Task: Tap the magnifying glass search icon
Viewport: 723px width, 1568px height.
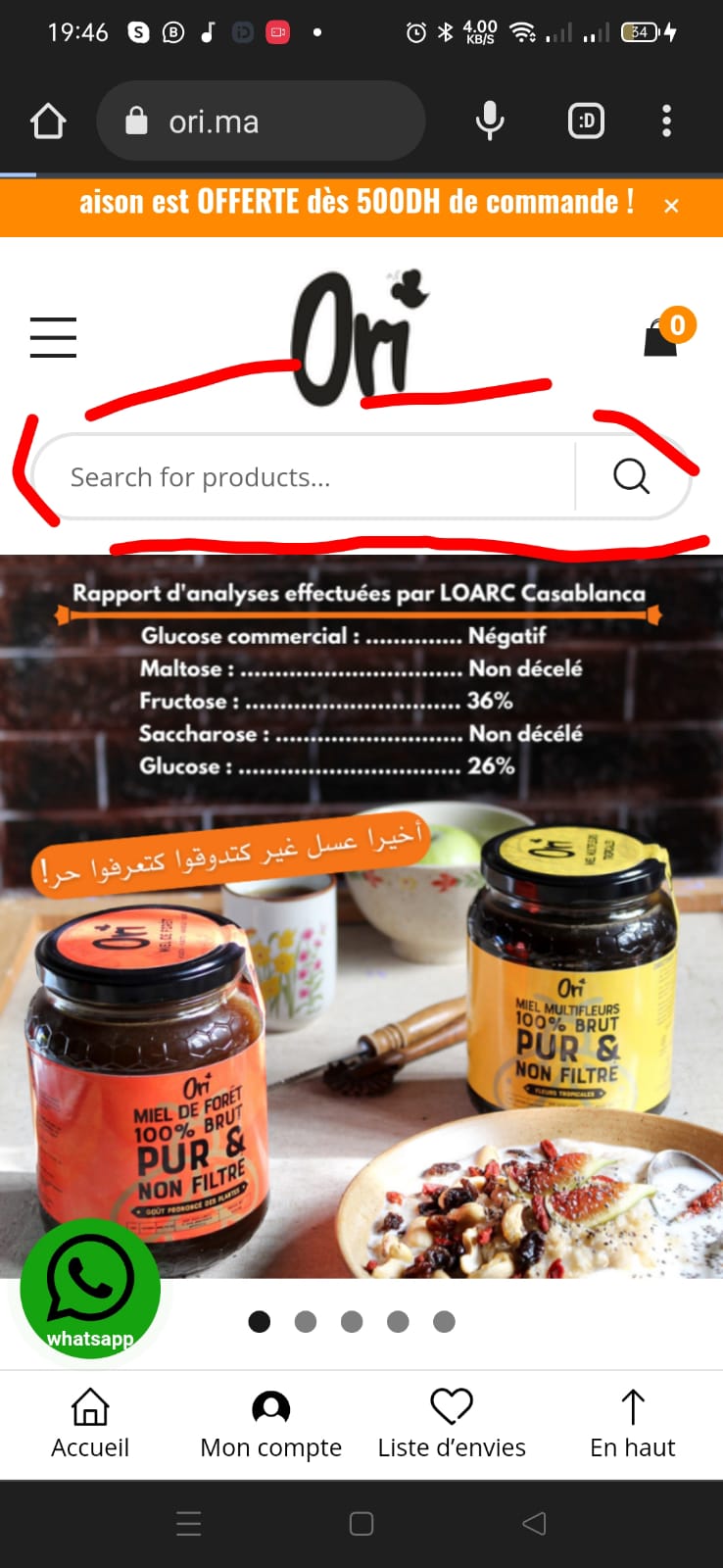Action: [x=632, y=476]
